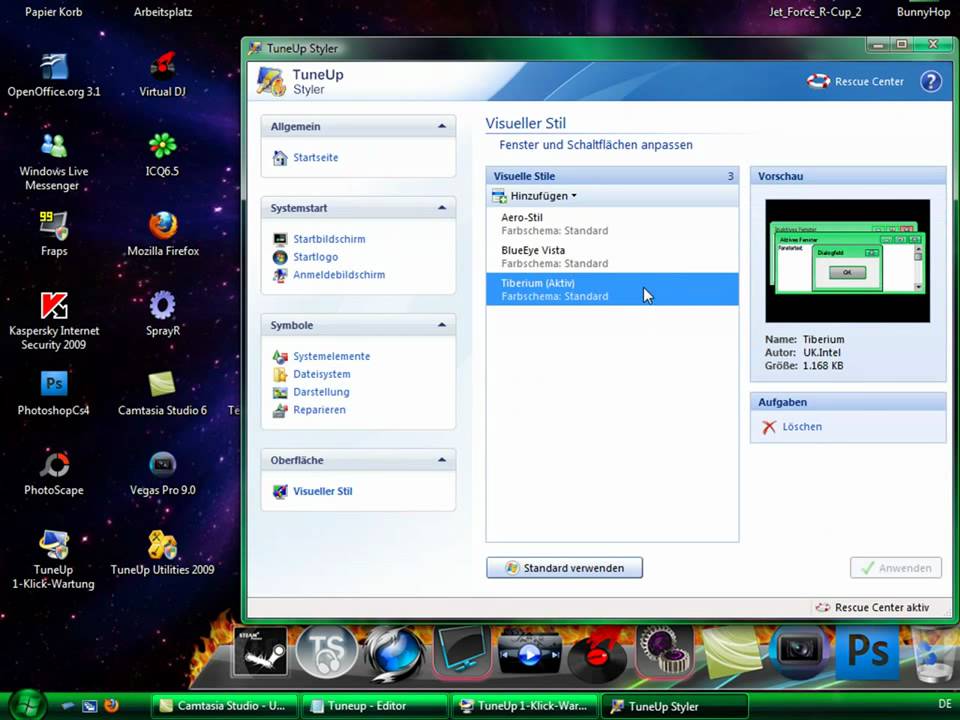
Task: Open Kaspersky Internet Security 2009 icon
Action: 54,321
